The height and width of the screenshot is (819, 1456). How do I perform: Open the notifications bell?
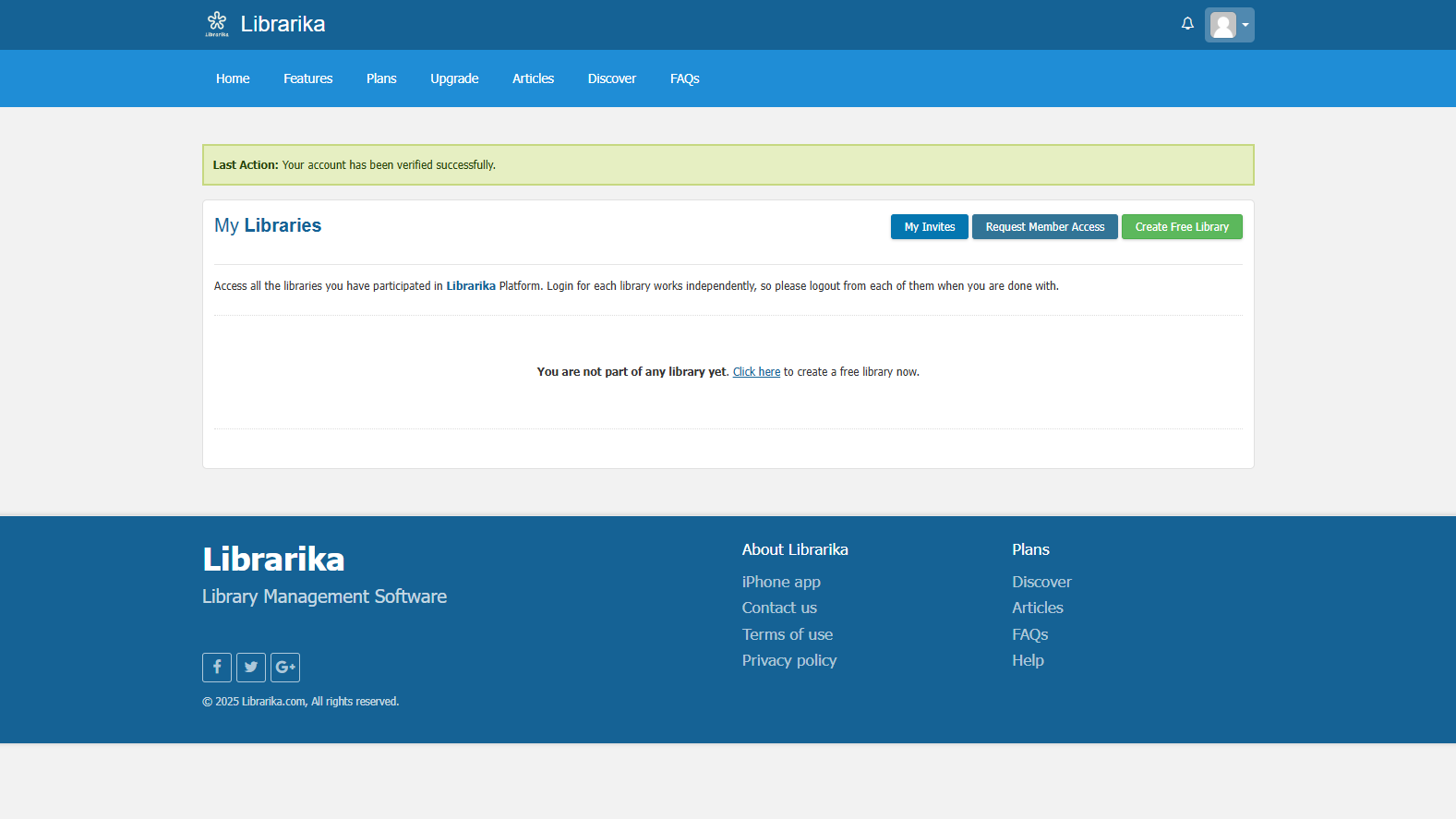(x=1187, y=24)
